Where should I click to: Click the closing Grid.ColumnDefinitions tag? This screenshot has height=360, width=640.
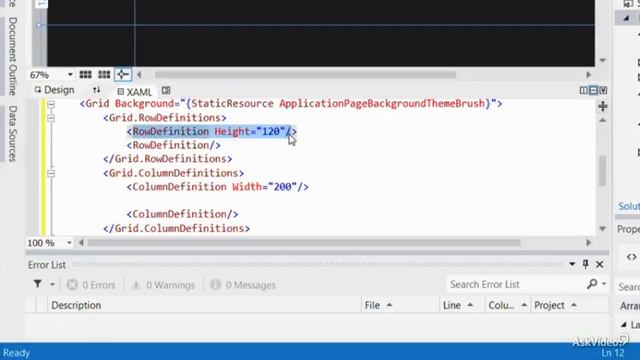click(x=176, y=229)
